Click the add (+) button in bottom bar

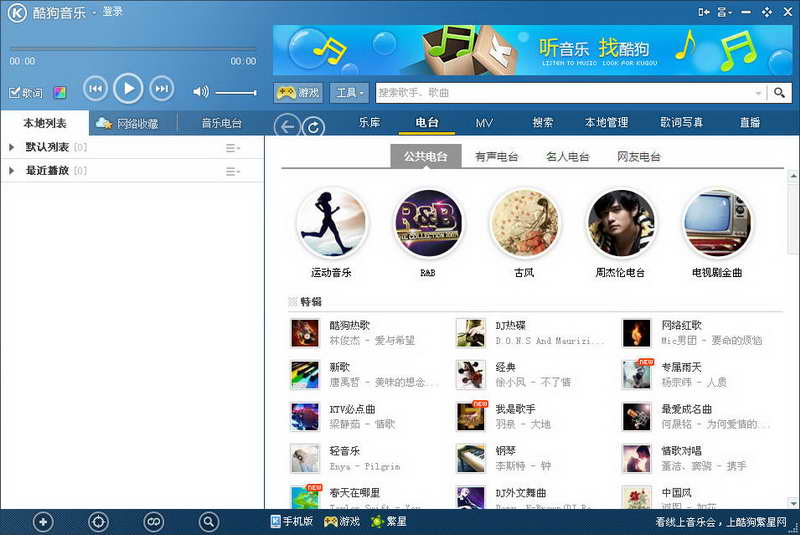click(x=43, y=522)
